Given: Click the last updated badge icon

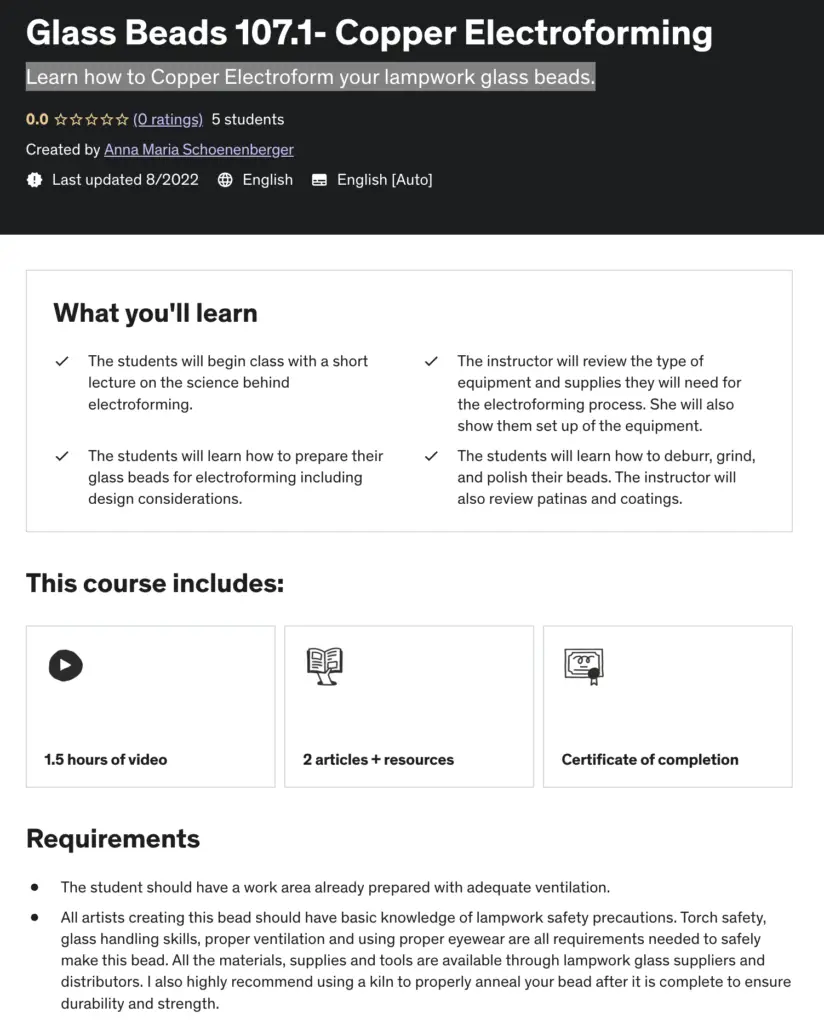Looking at the screenshot, I should (x=35, y=180).
